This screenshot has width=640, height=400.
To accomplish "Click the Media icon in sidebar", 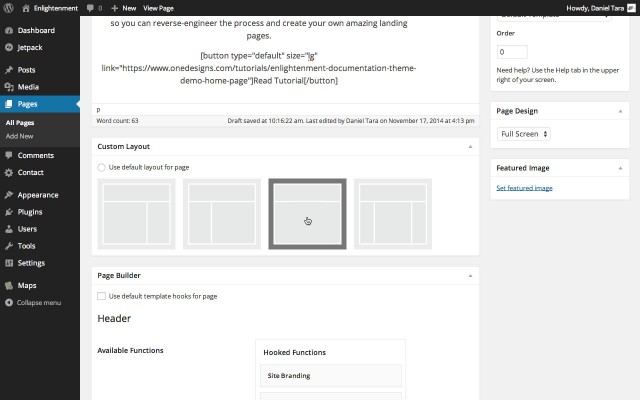I will (9, 87).
